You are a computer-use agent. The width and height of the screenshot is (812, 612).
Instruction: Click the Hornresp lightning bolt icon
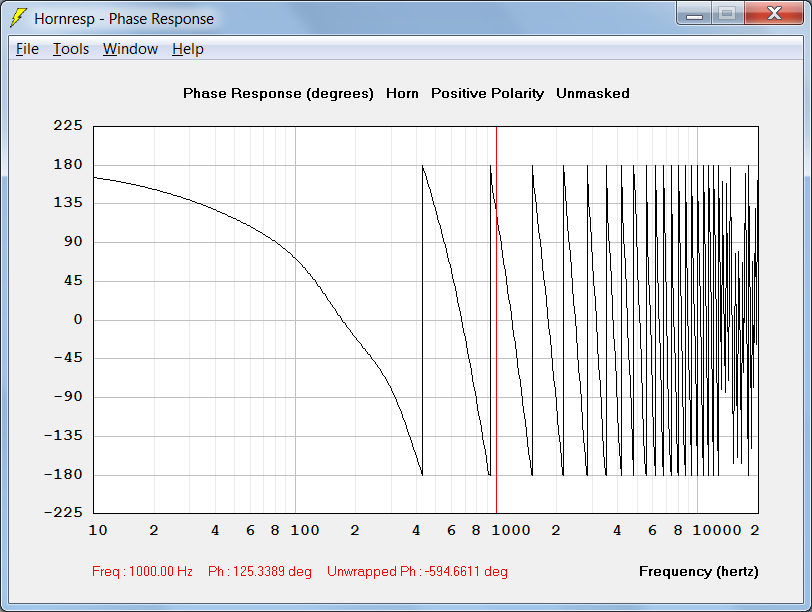coord(18,18)
